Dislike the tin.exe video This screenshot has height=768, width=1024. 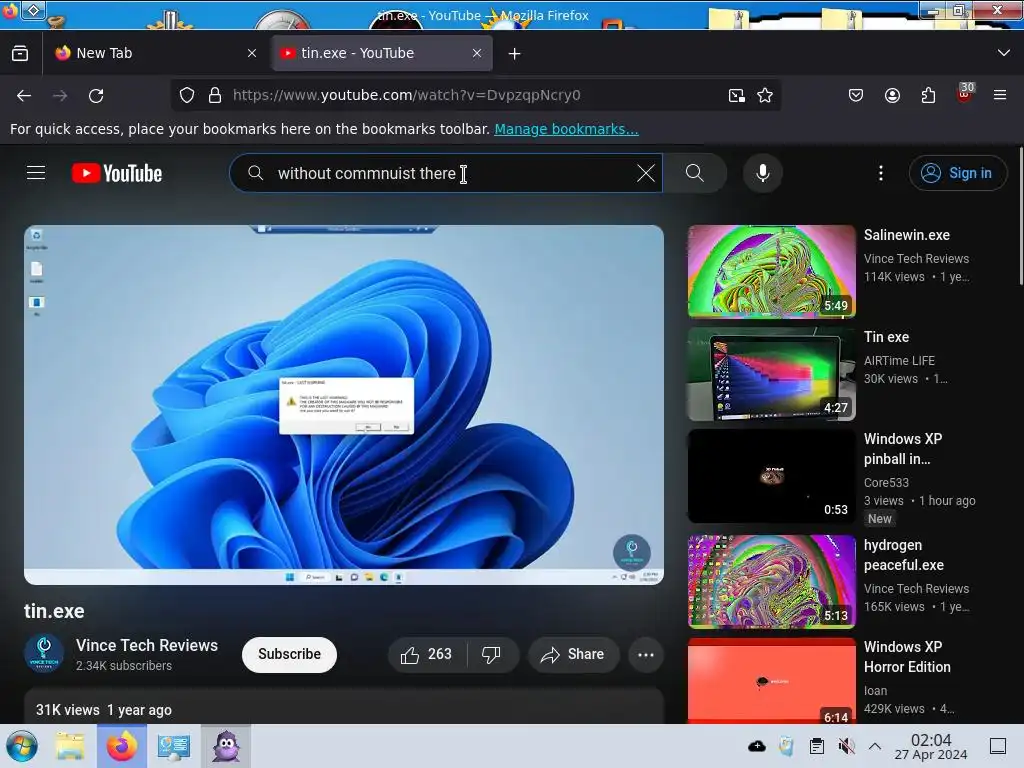click(x=491, y=654)
